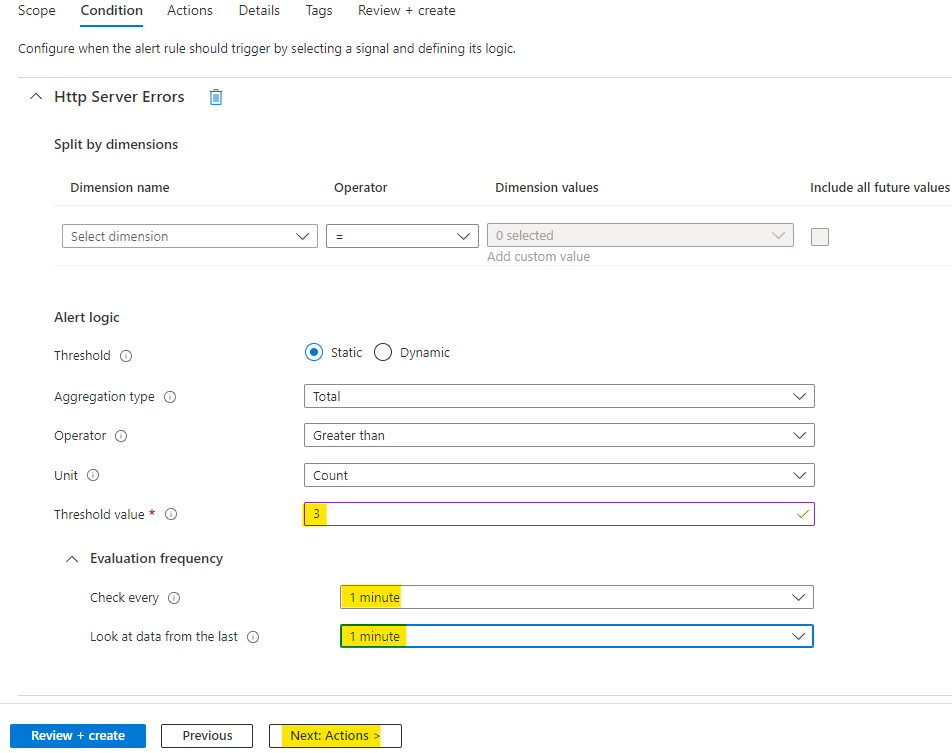This screenshot has width=952, height=753.
Task: Select the Dynamic threshold radio button
Action: pyautogui.click(x=383, y=352)
